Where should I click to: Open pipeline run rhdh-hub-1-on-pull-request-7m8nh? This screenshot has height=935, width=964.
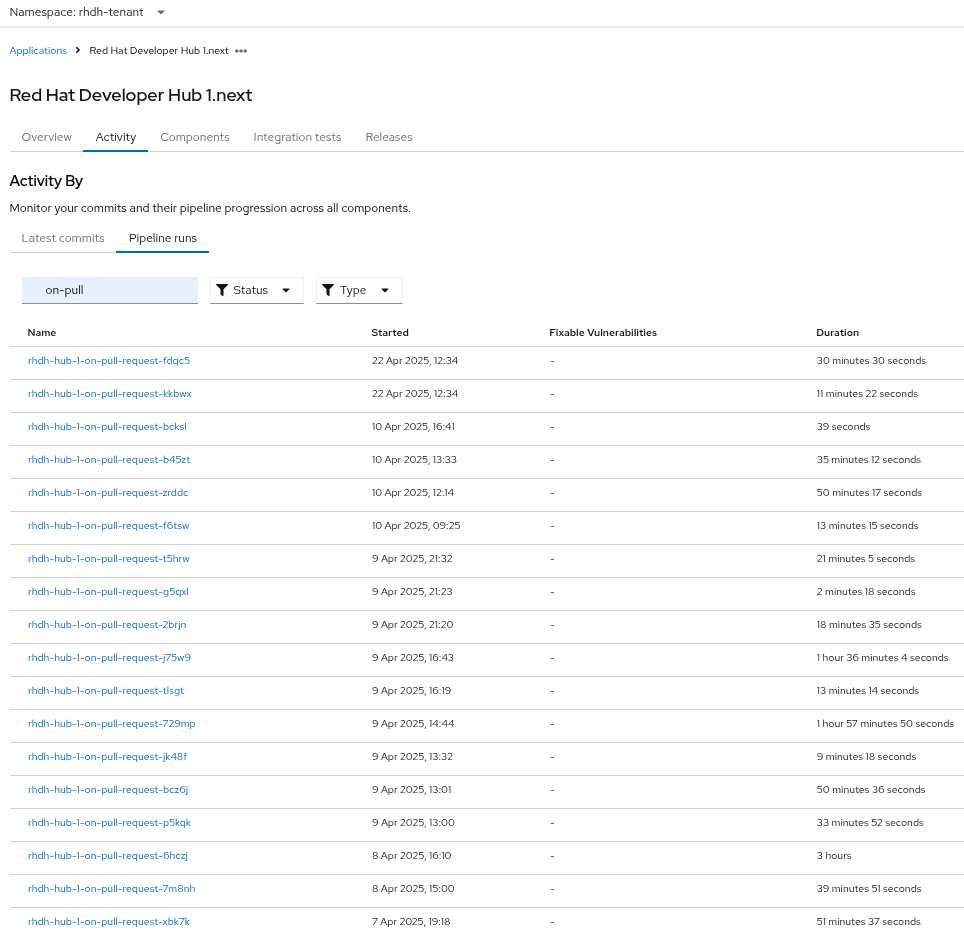pos(111,889)
